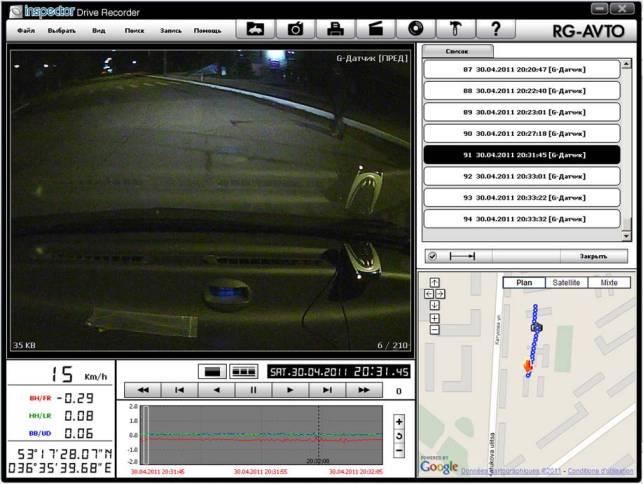The height and width of the screenshot is (484, 643).
Task: Pan the map up with arrow
Action: click(x=435, y=282)
